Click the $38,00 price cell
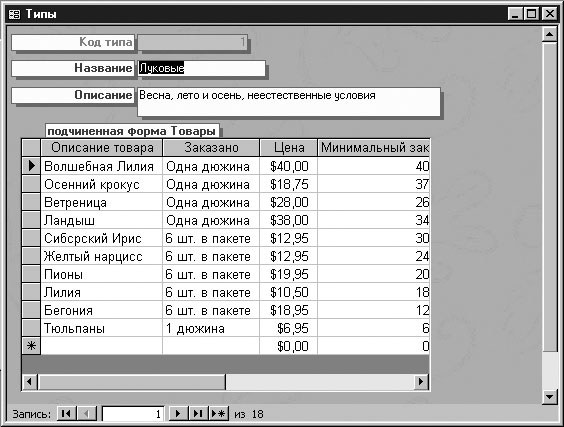564x427 pixels. tap(288, 220)
